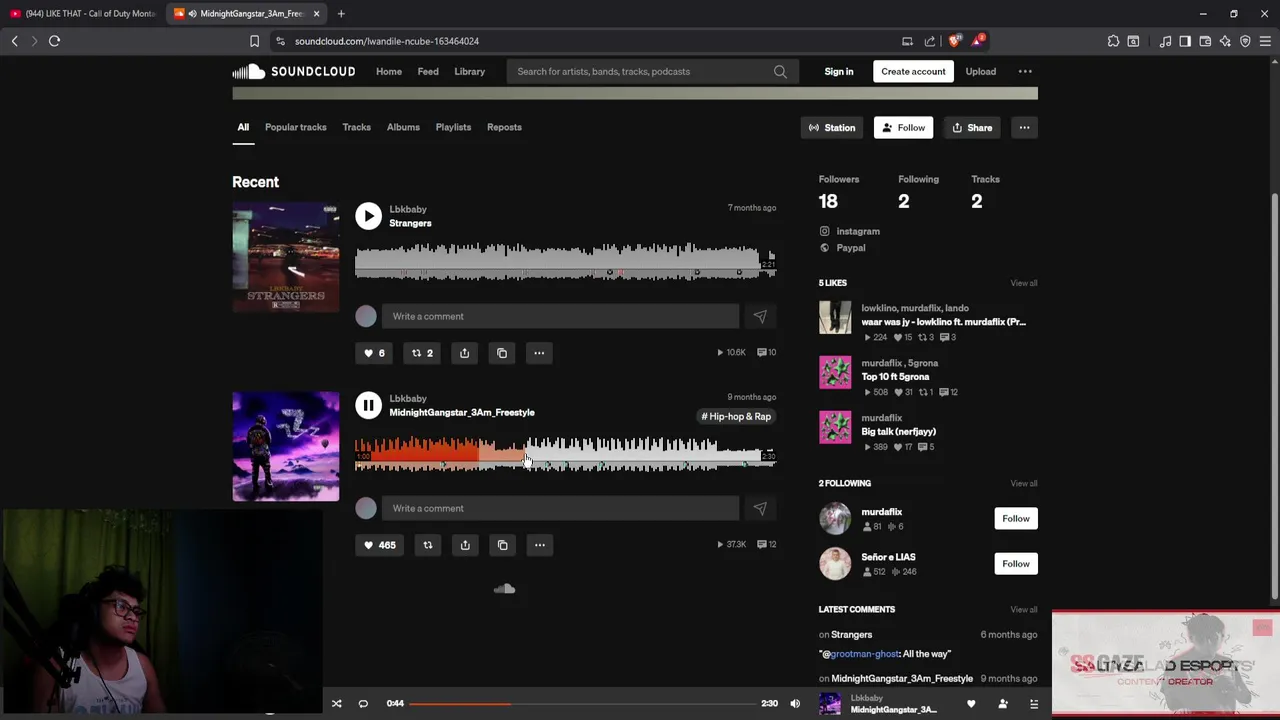
Task: Like the Strangers track with 6 likes
Action: point(374,353)
